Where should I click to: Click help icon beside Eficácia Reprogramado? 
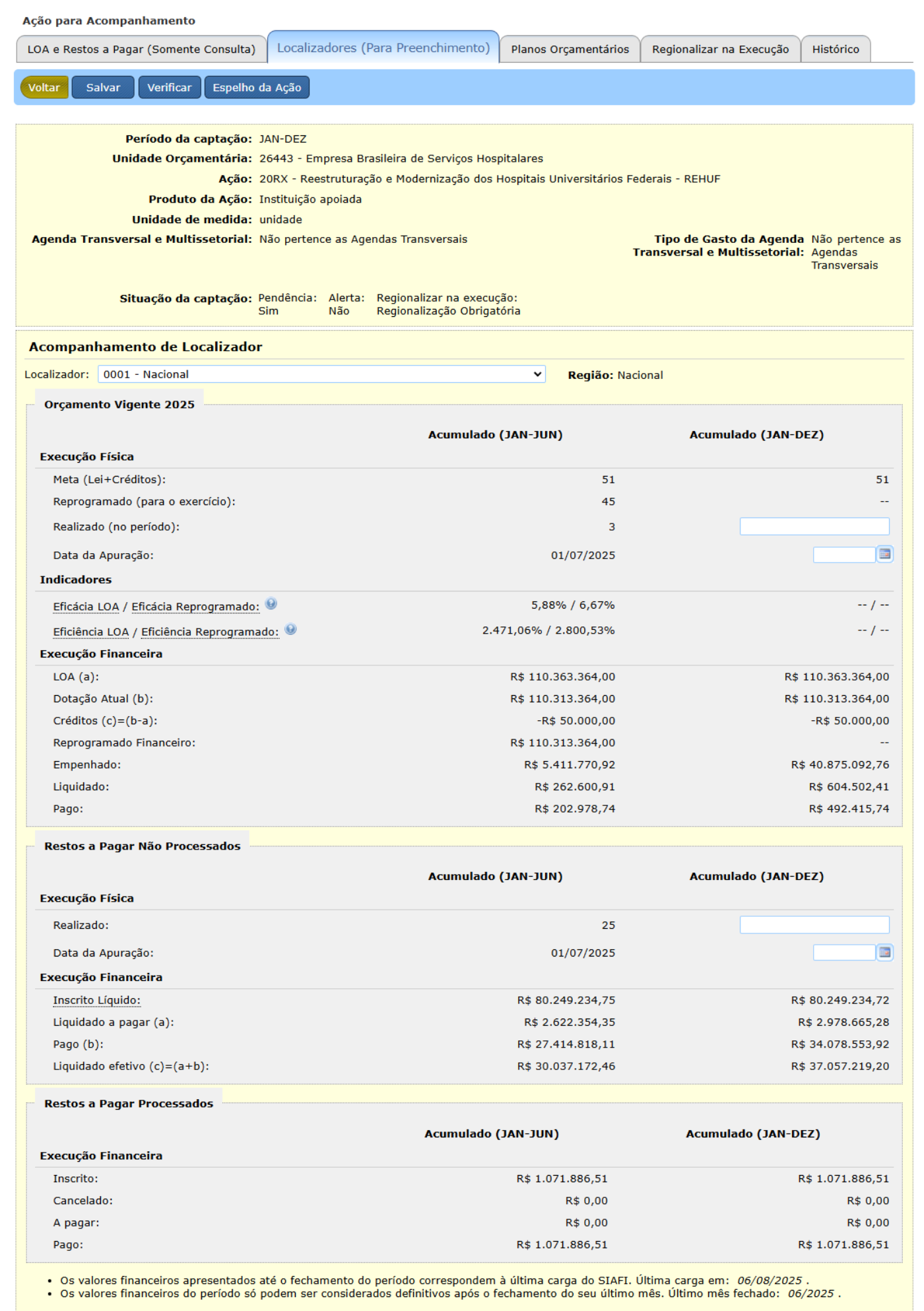coord(271,604)
